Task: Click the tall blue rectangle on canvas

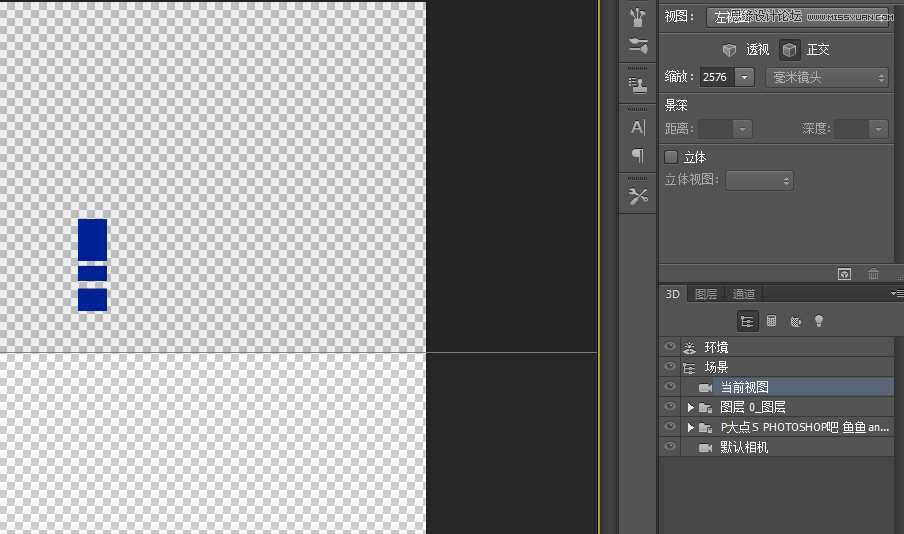Action: [92, 239]
